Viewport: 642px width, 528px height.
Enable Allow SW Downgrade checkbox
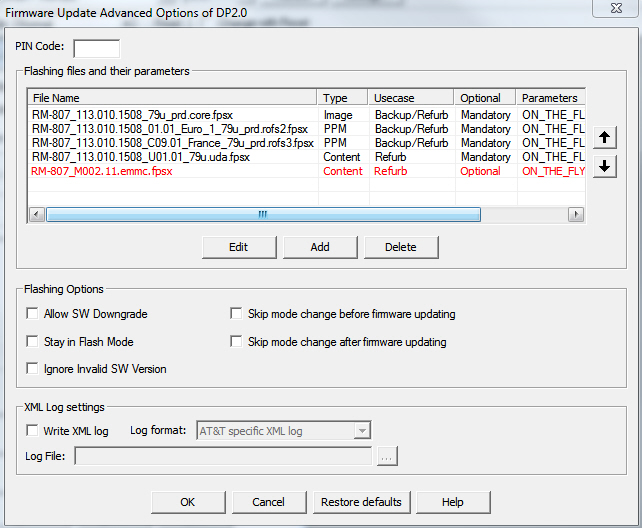[33, 314]
